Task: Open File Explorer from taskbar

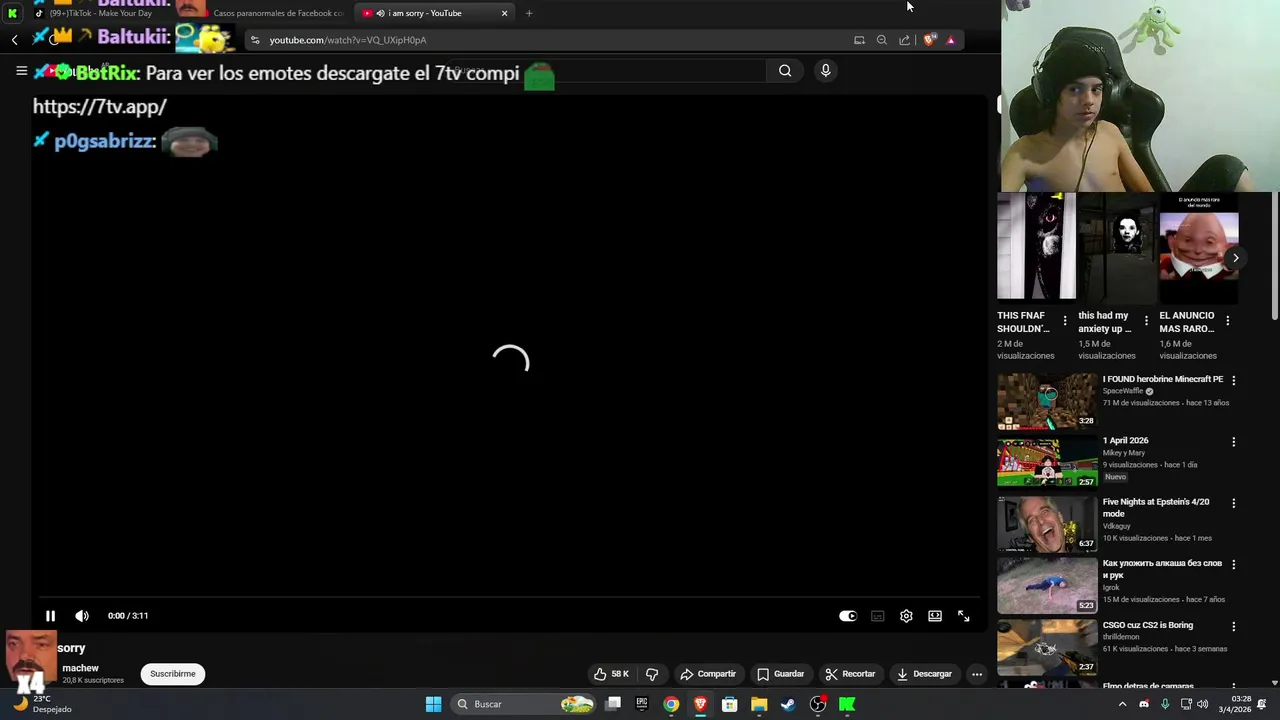Action: [759, 704]
